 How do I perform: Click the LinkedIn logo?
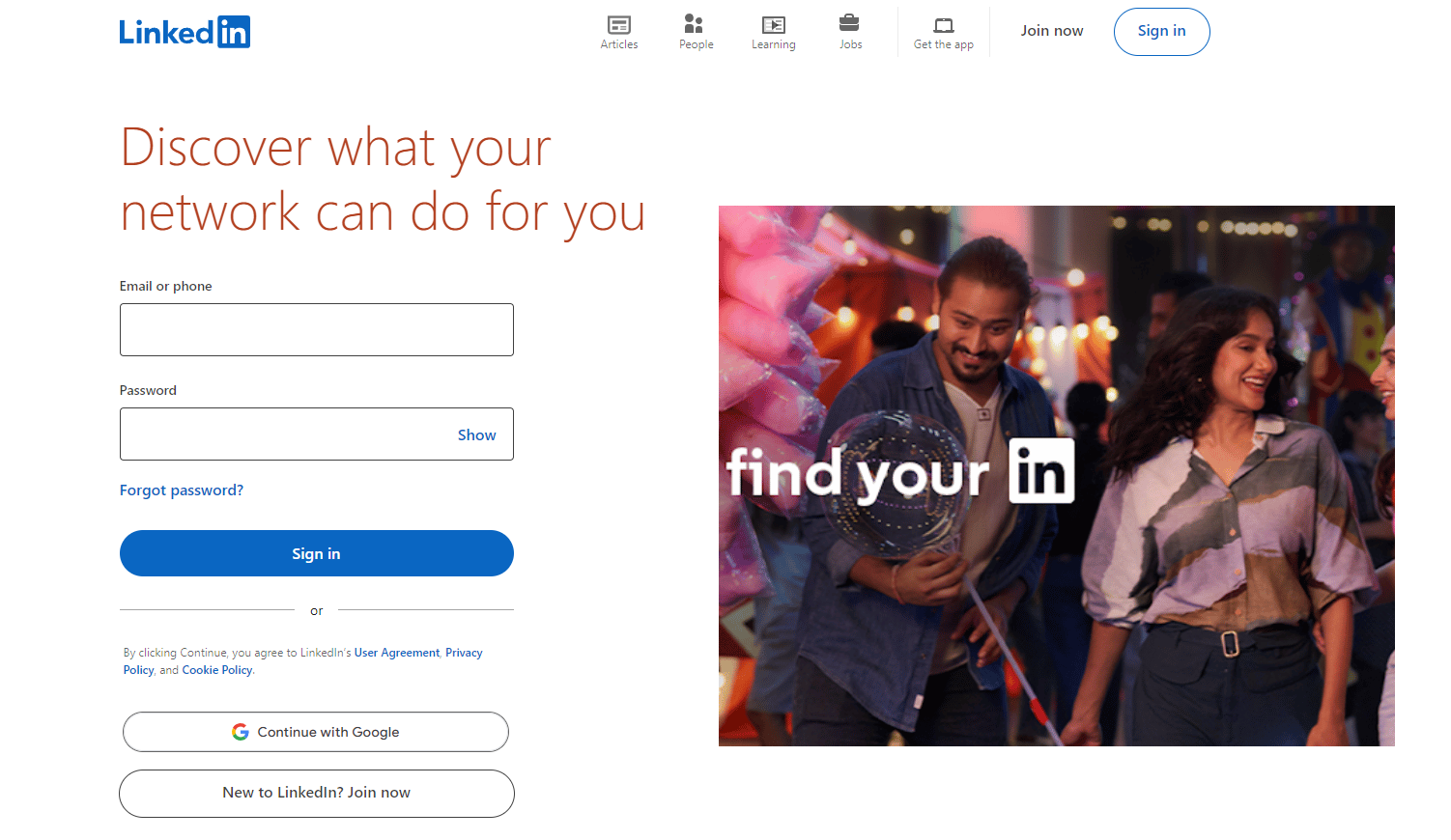pyautogui.click(x=185, y=32)
